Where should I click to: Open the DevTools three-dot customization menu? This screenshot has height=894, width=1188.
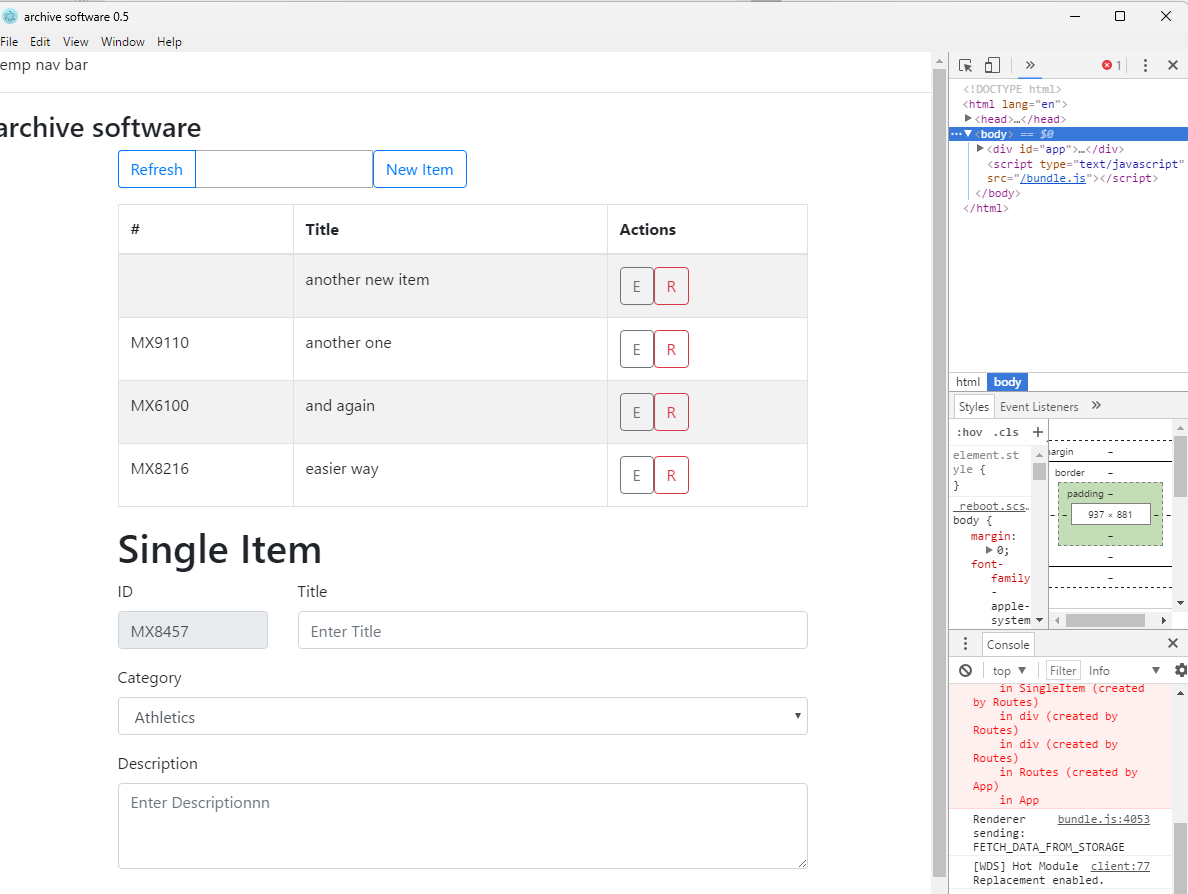pos(1145,64)
